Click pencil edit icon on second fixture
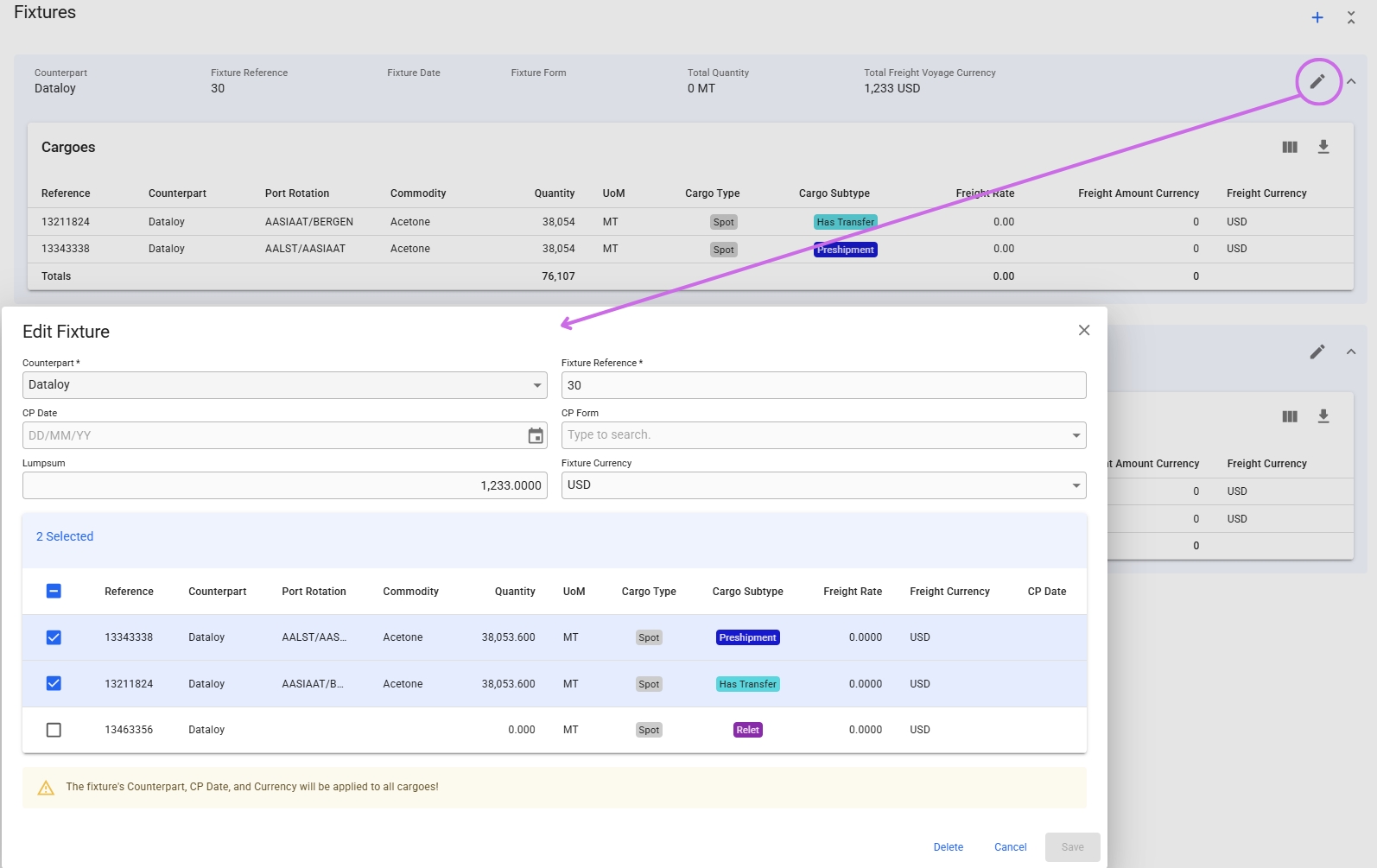 (1317, 352)
